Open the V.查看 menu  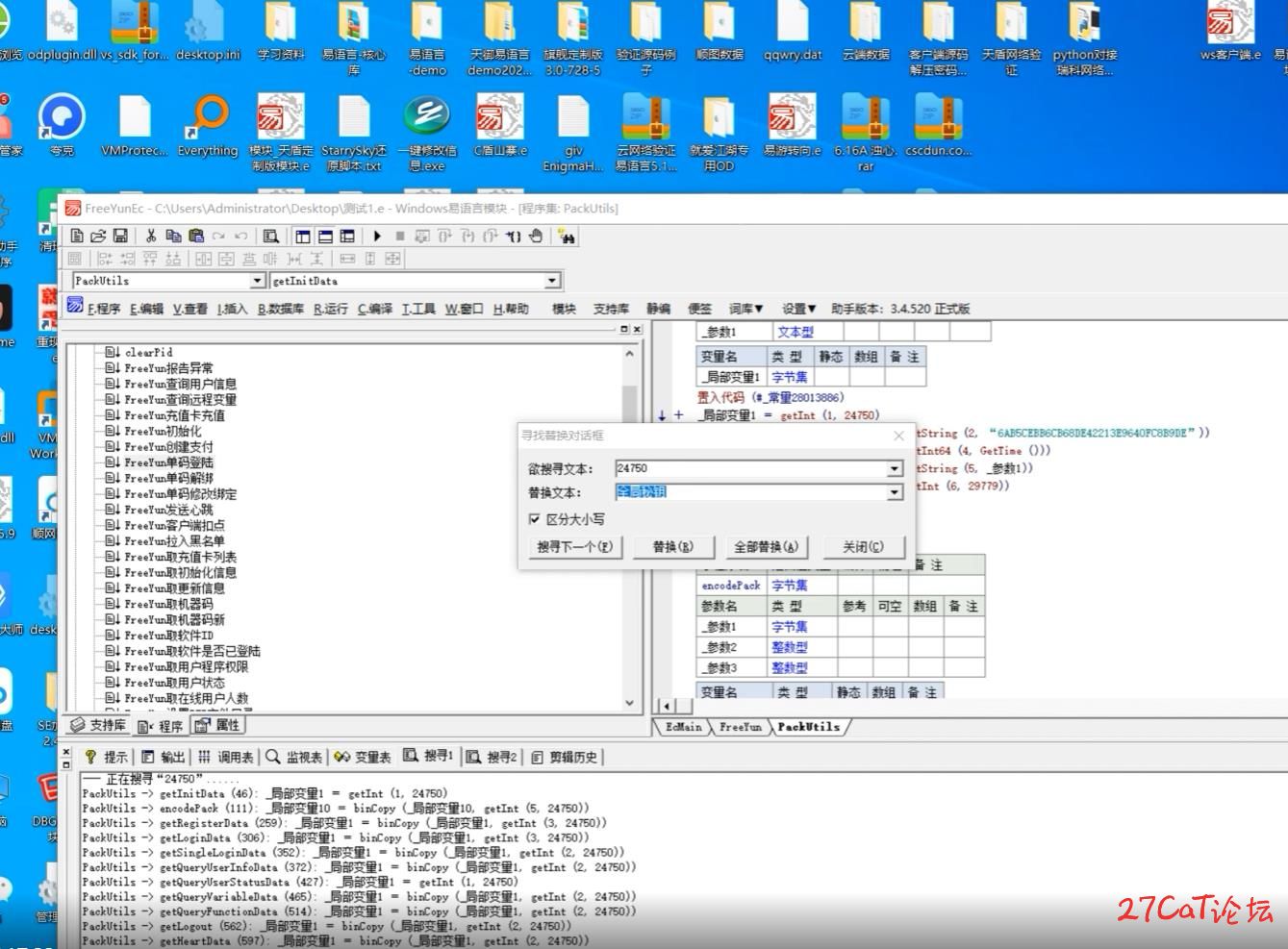pos(189,309)
